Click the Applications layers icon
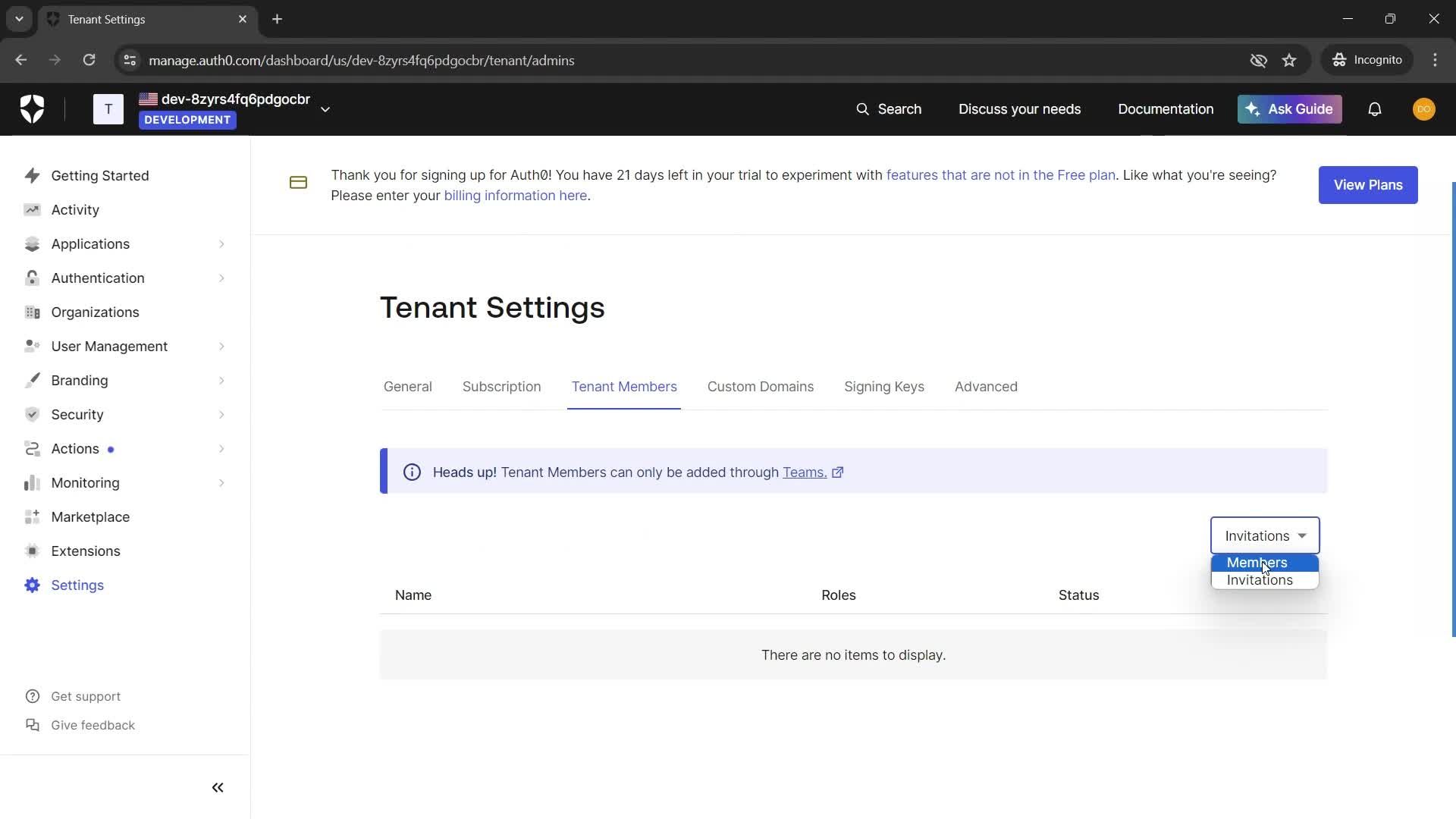 pos(32,243)
